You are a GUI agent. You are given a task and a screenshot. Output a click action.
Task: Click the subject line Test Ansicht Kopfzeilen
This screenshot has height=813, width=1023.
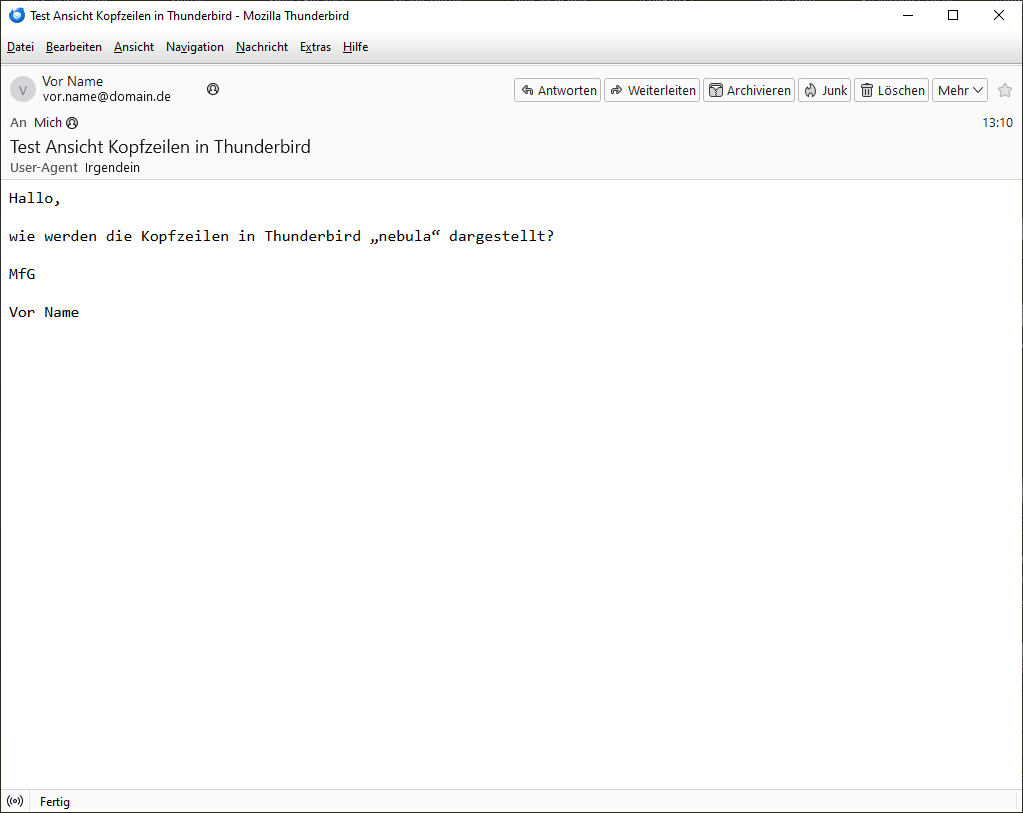coord(160,147)
